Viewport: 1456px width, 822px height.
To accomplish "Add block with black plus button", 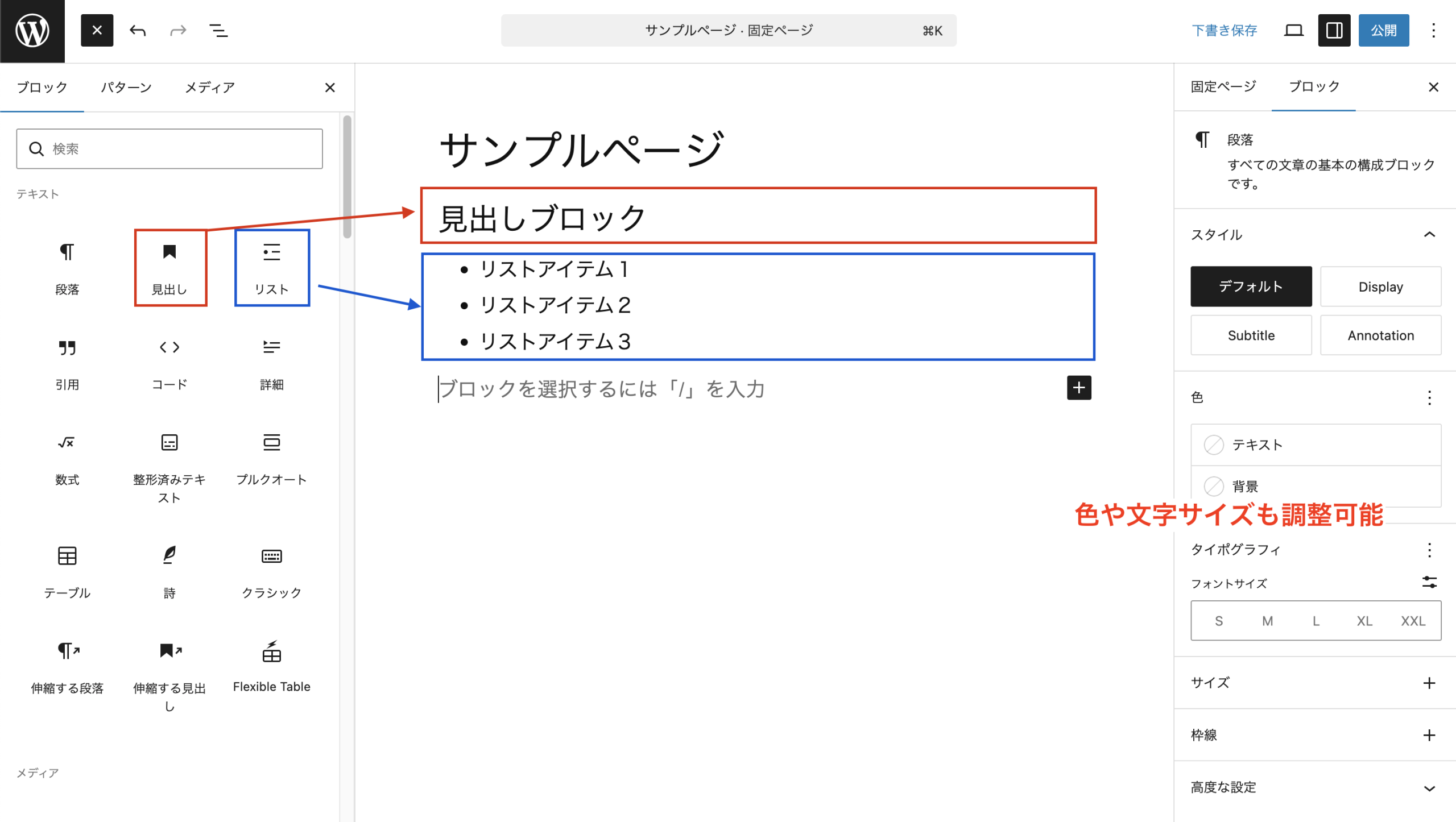I will (x=1078, y=388).
